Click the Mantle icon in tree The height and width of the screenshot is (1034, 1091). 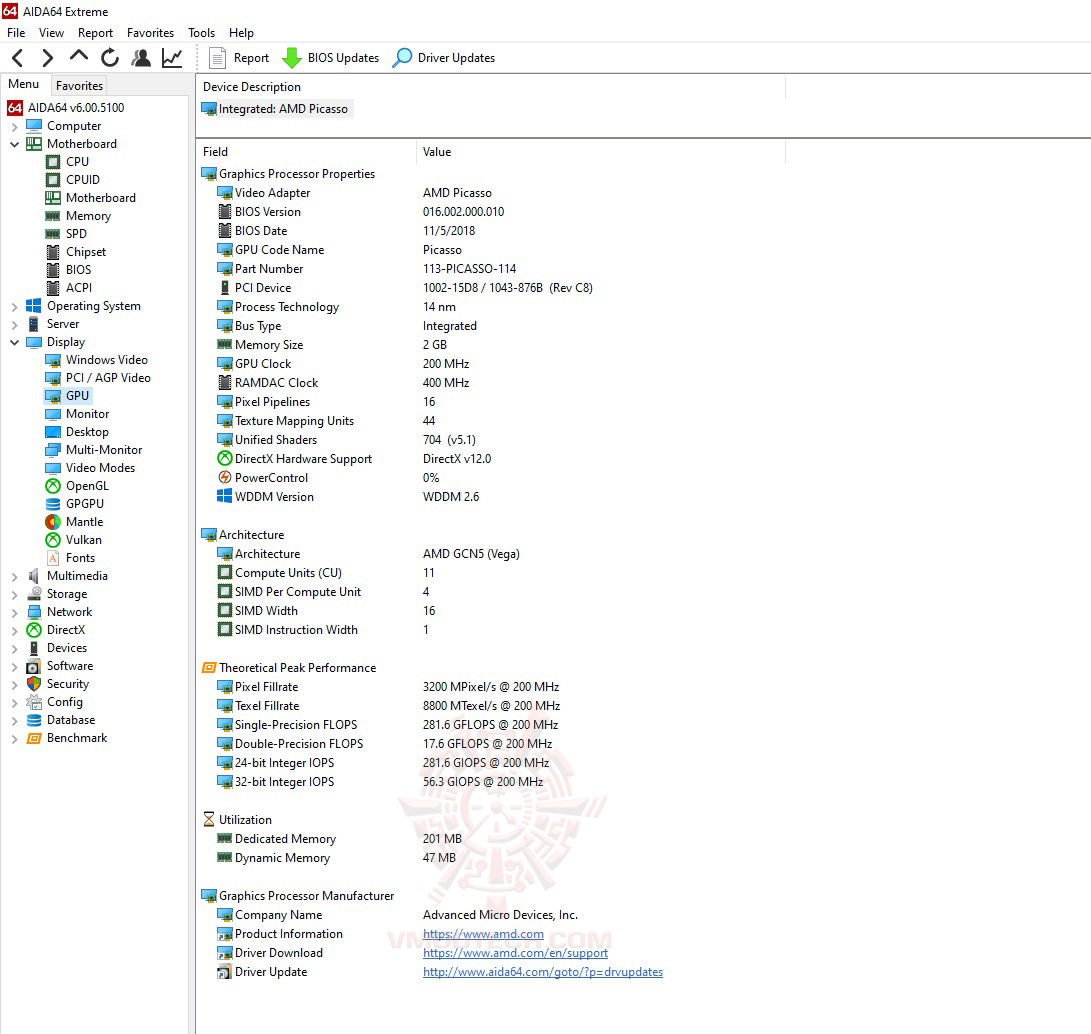click(53, 522)
